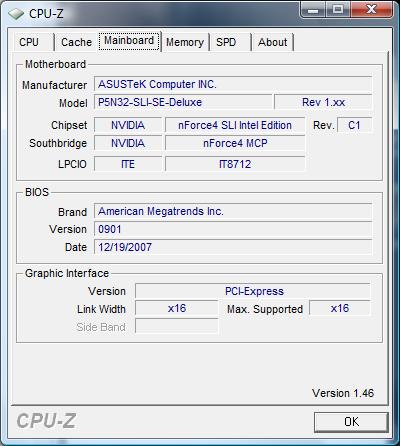Image resolution: width=400 pixels, height=446 pixels.
Task: Click the BIOS group title
Action: (37, 192)
